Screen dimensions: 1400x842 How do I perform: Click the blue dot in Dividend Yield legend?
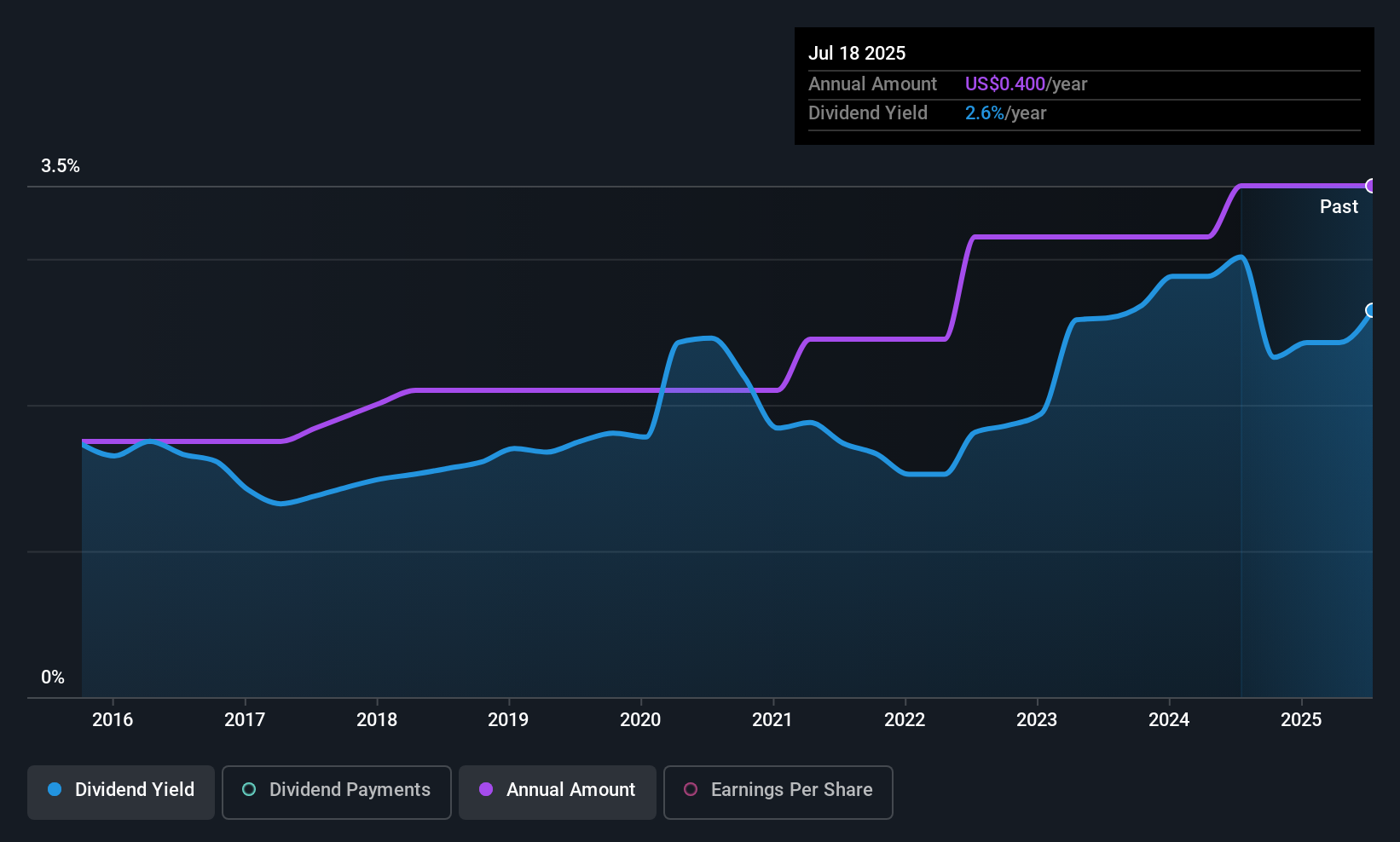pos(55,790)
